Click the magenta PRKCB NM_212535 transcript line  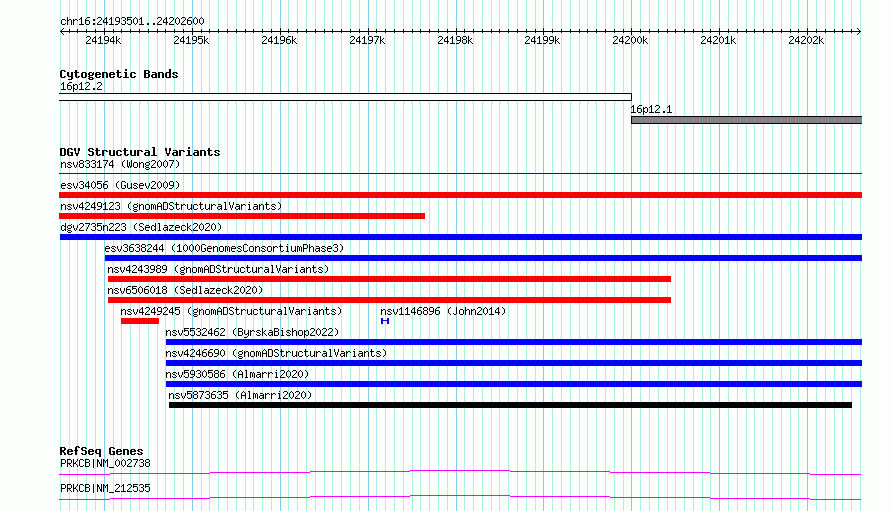coord(460,497)
